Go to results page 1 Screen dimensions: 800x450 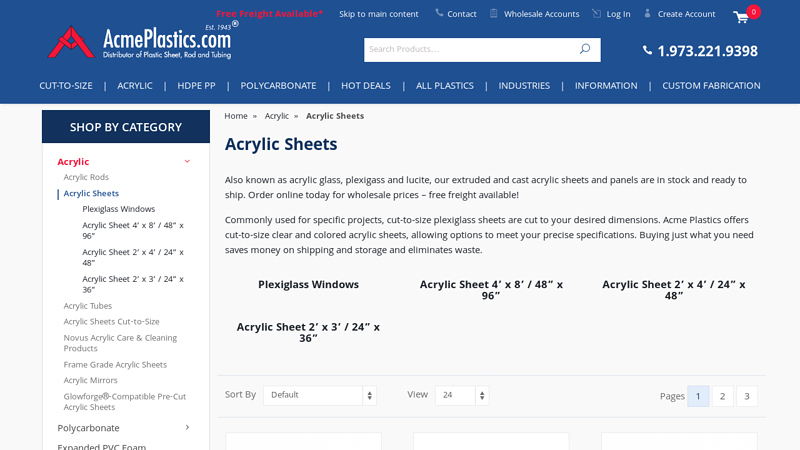(698, 396)
